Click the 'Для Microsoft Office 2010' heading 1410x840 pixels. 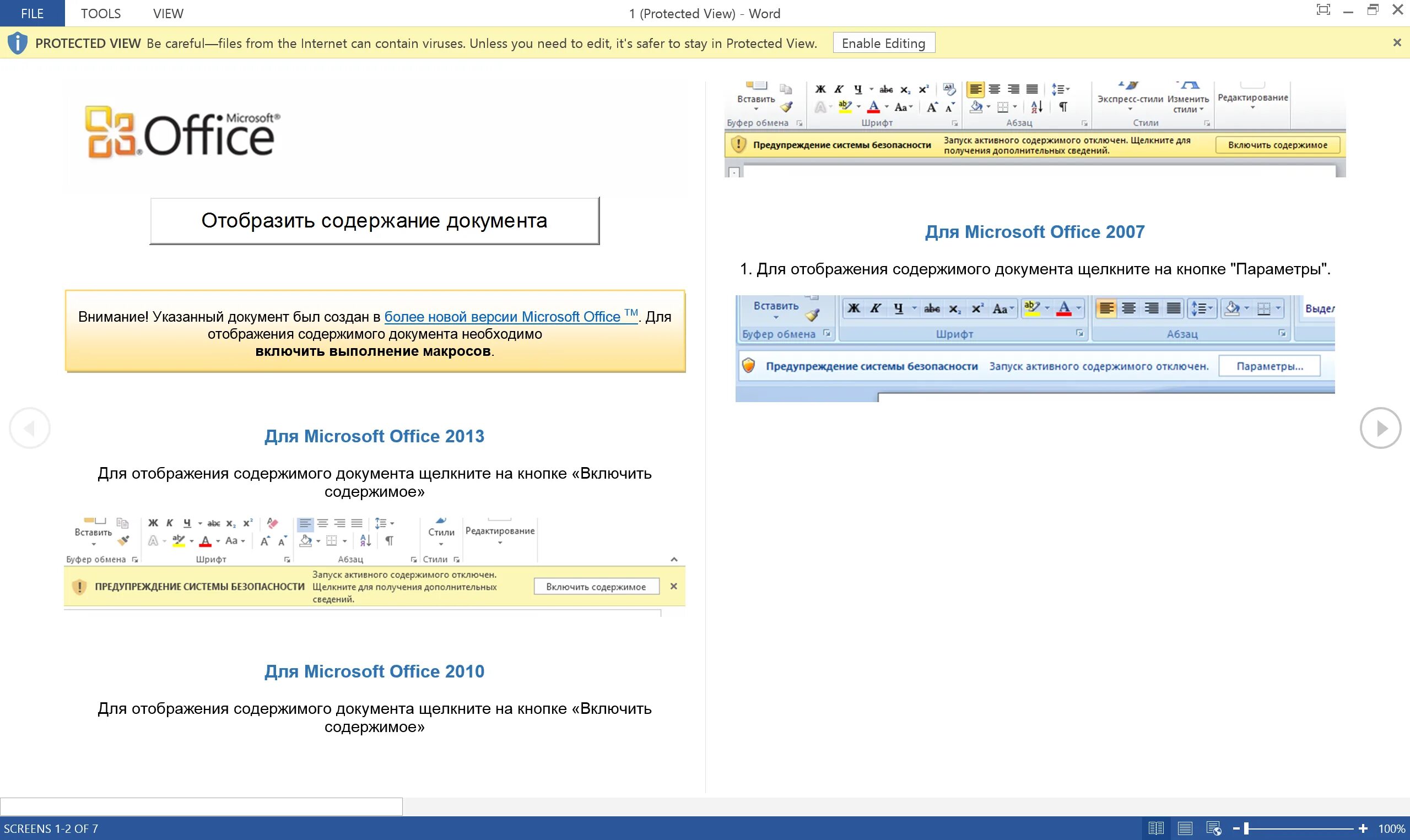[x=374, y=671]
